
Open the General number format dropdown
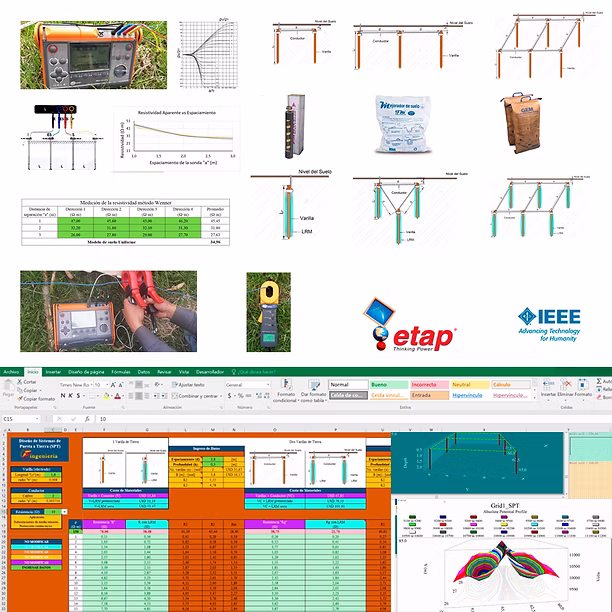245,384
